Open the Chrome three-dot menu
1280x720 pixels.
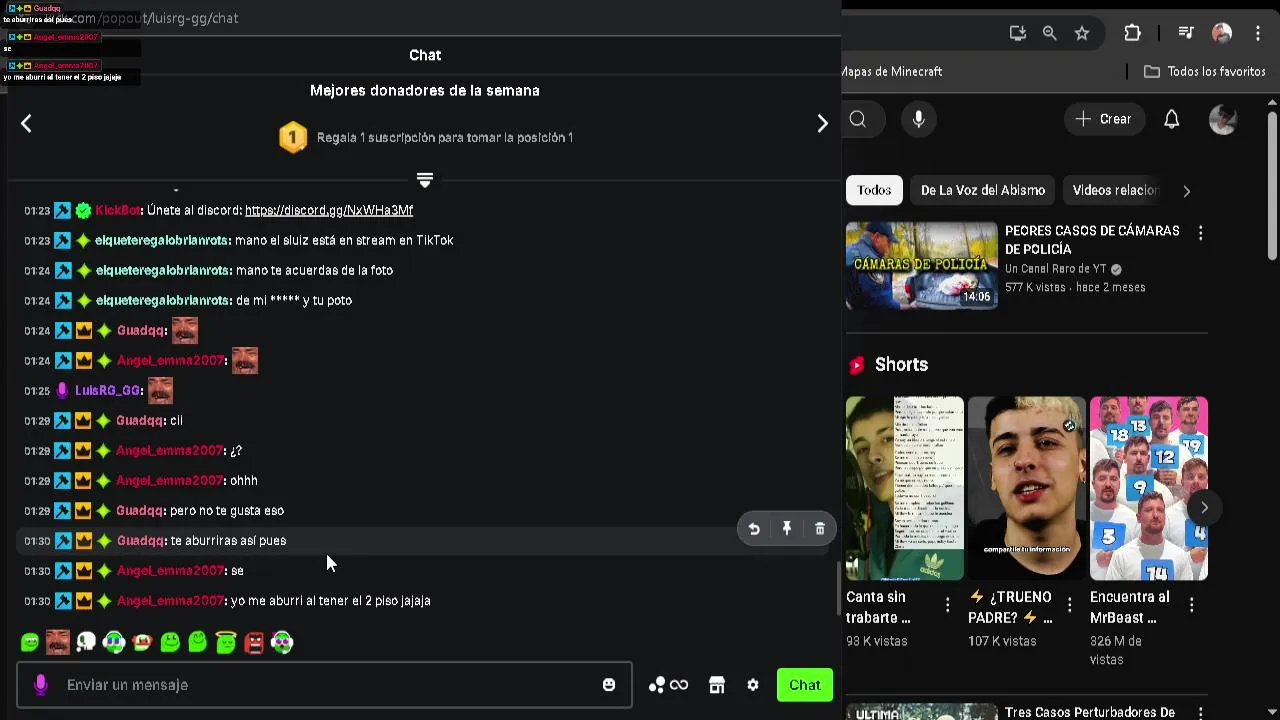[x=1258, y=33]
